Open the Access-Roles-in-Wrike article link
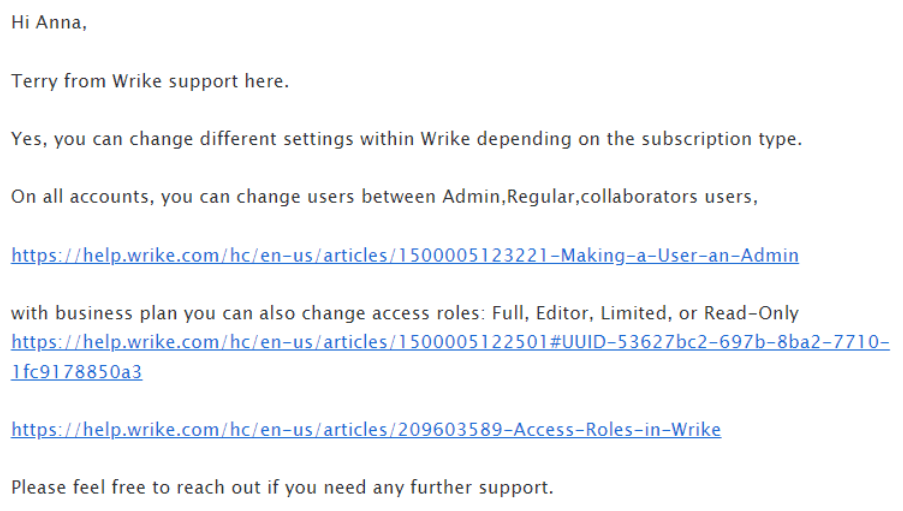Viewport: 903px width, 511px height. (x=366, y=430)
